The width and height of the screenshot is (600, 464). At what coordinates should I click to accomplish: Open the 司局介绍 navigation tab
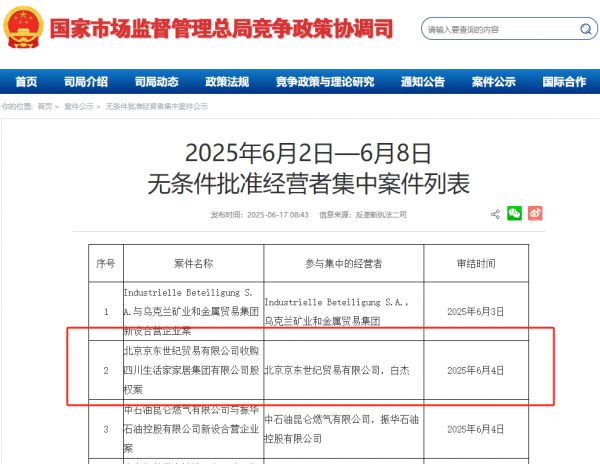click(x=85, y=82)
